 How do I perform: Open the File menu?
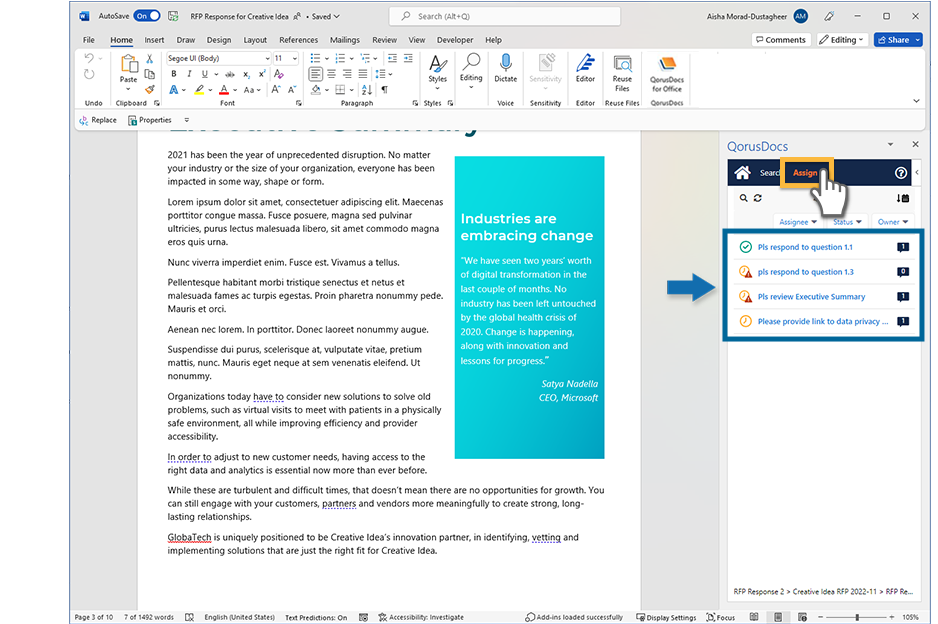click(89, 40)
